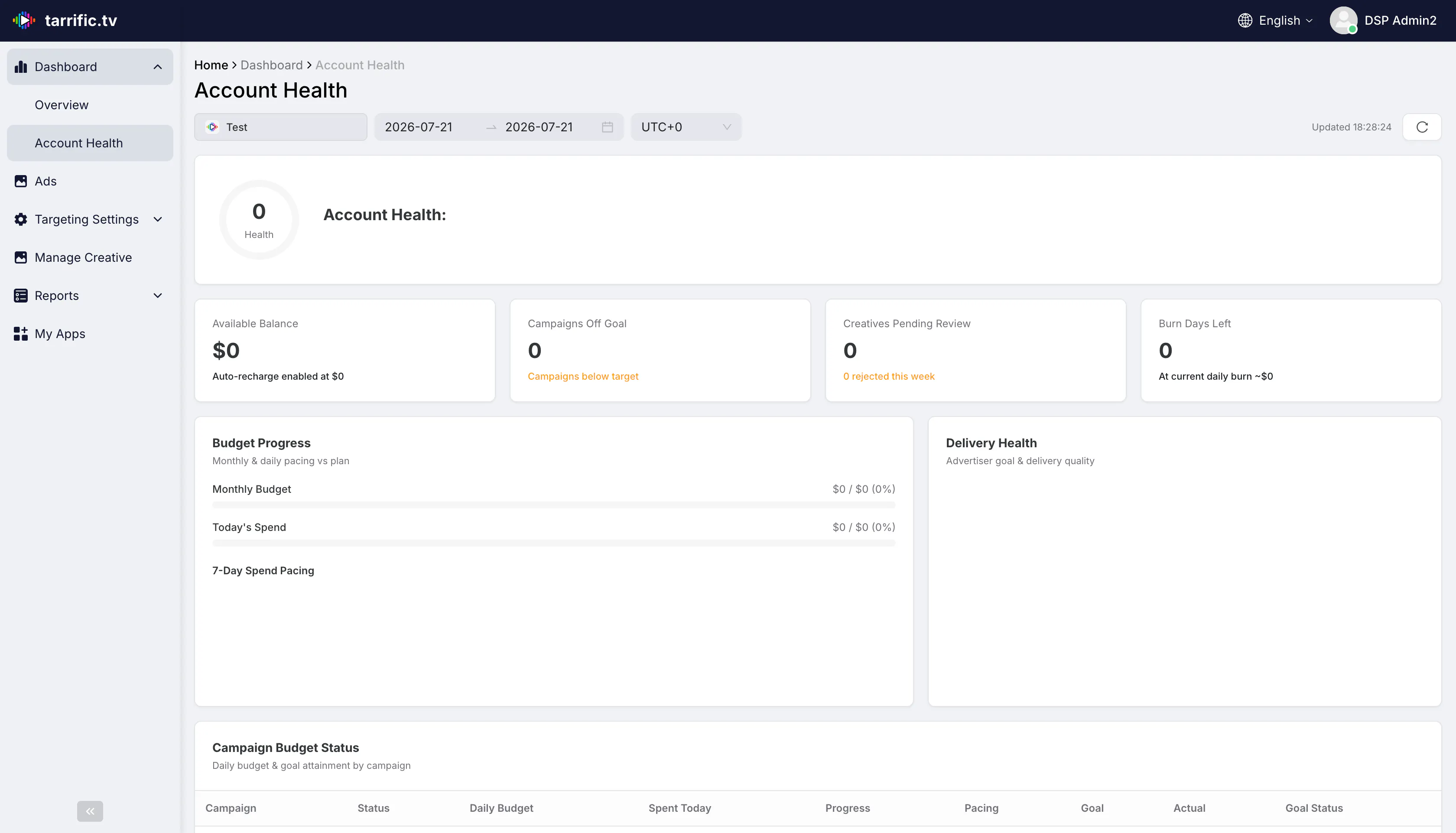Refresh data with the reload icon

1422,127
